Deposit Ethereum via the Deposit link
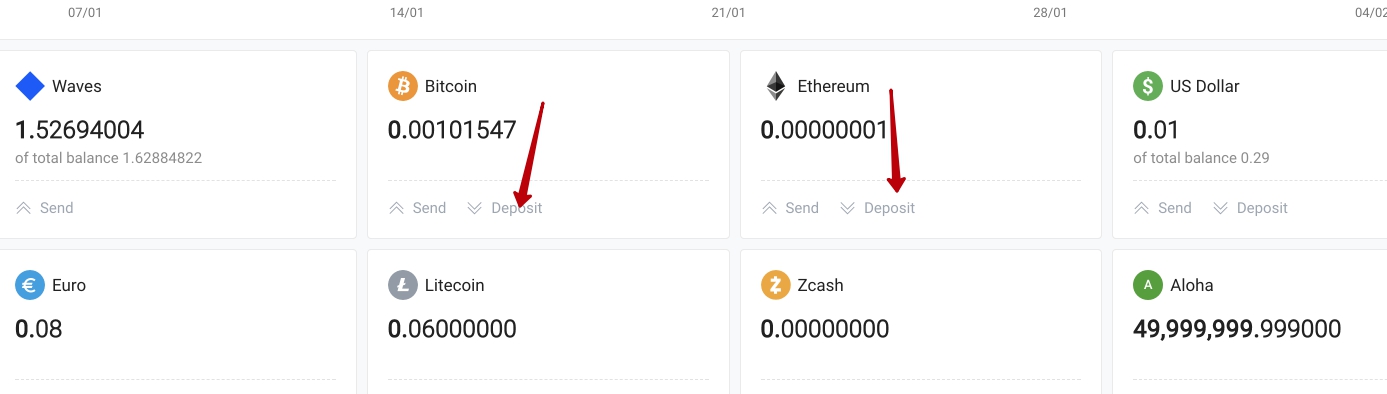The width and height of the screenshot is (1387, 394). point(877,208)
